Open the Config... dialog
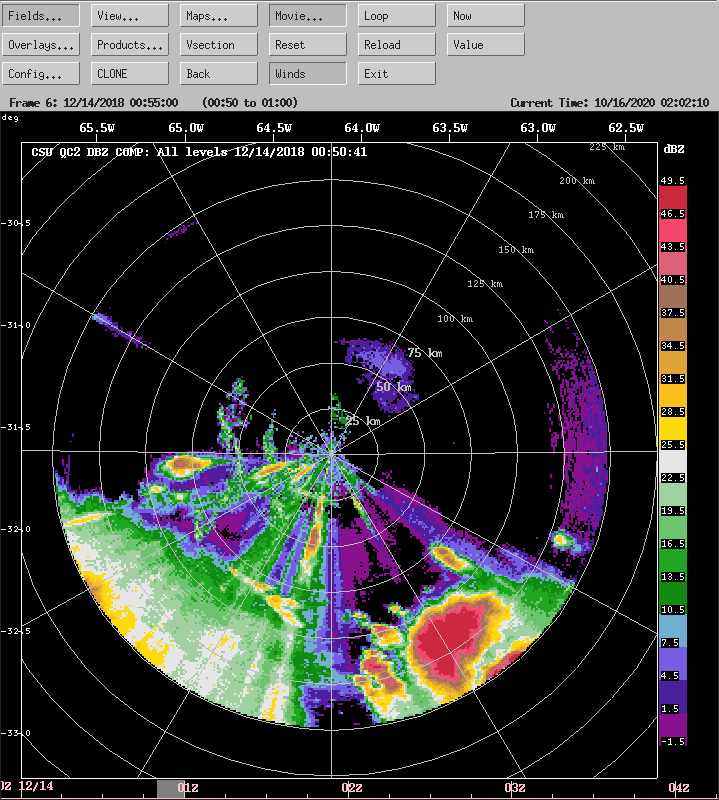The height and width of the screenshot is (800, 719). 41,74
